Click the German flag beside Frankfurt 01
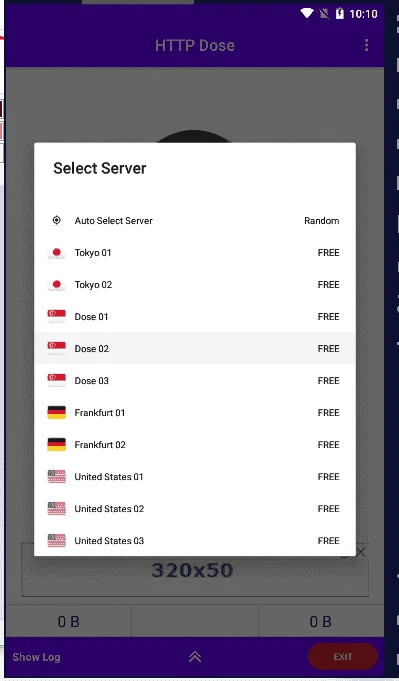This screenshot has height=681, width=399. tap(56, 413)
